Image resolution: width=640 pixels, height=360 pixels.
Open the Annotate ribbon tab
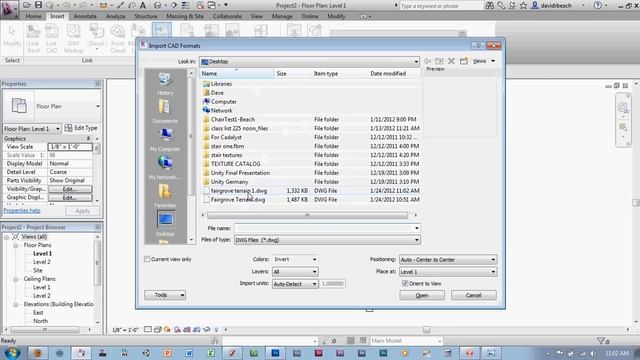[85, 16]
